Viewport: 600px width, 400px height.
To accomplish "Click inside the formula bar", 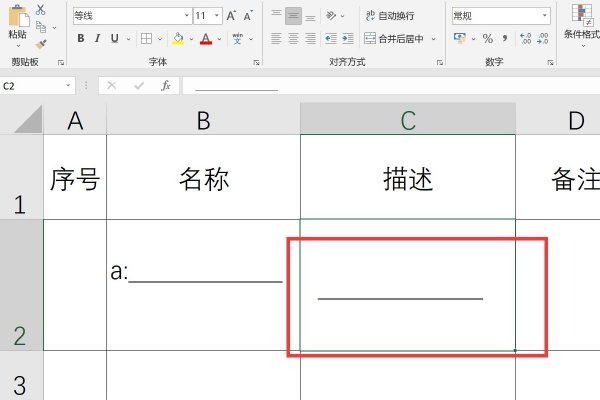I will (x=391, y=85).
